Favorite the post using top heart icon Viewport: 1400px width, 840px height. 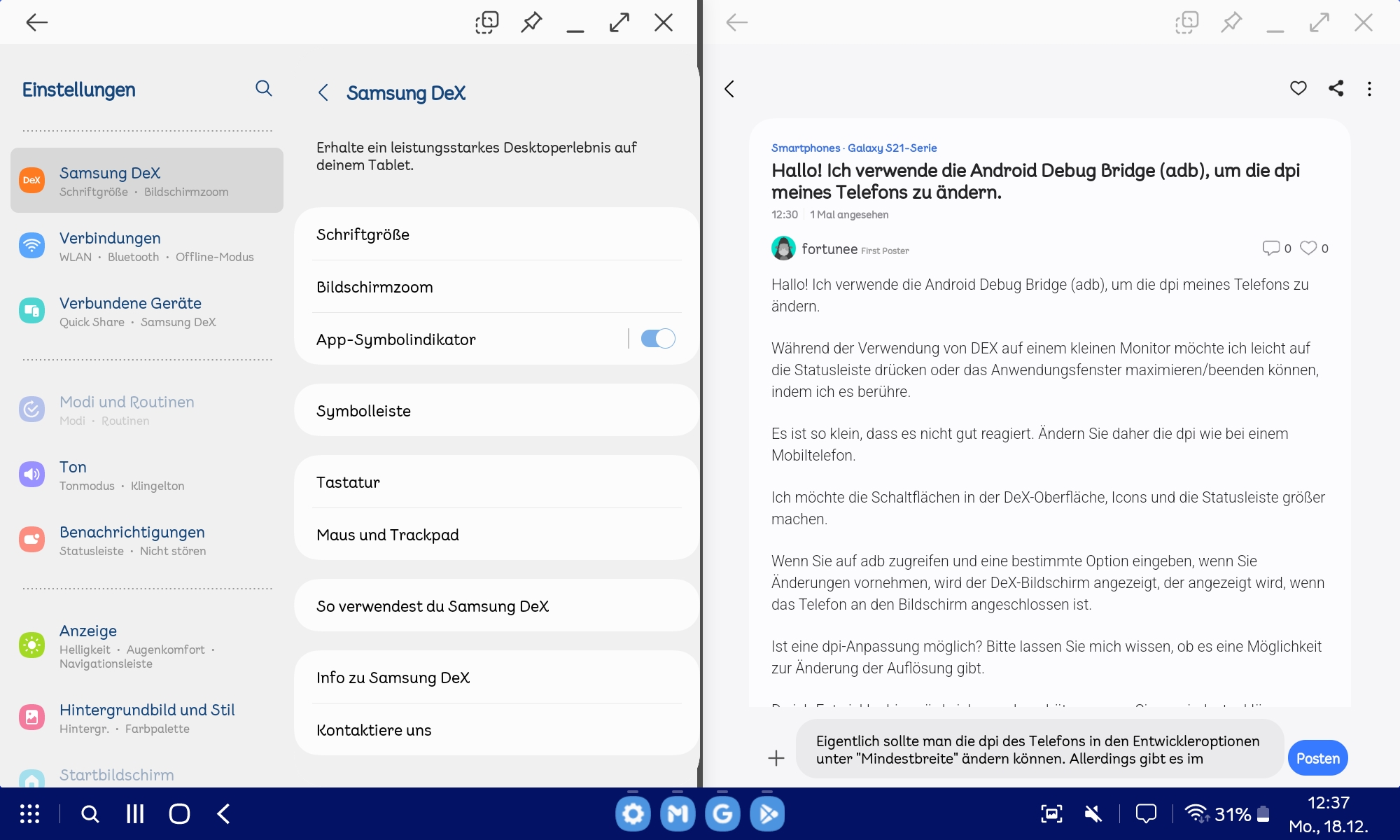pos(1297,89)
